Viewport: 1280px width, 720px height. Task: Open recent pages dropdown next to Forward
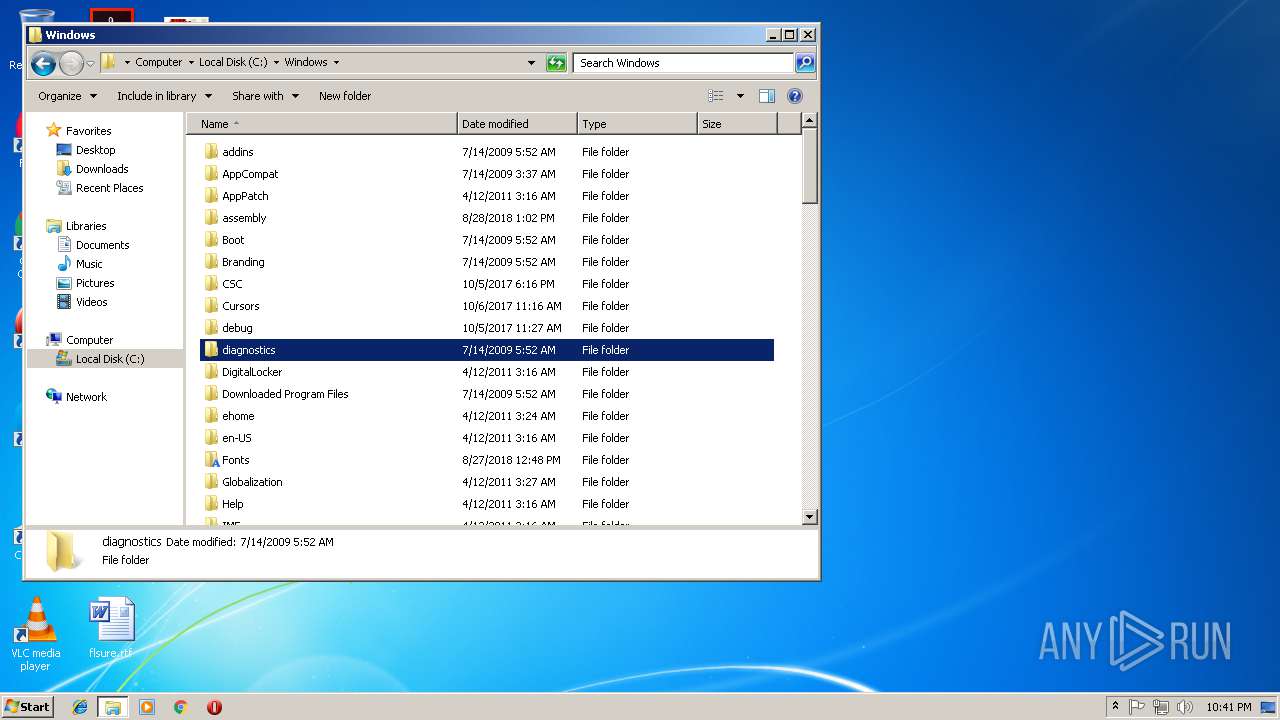tap(90, 64)
